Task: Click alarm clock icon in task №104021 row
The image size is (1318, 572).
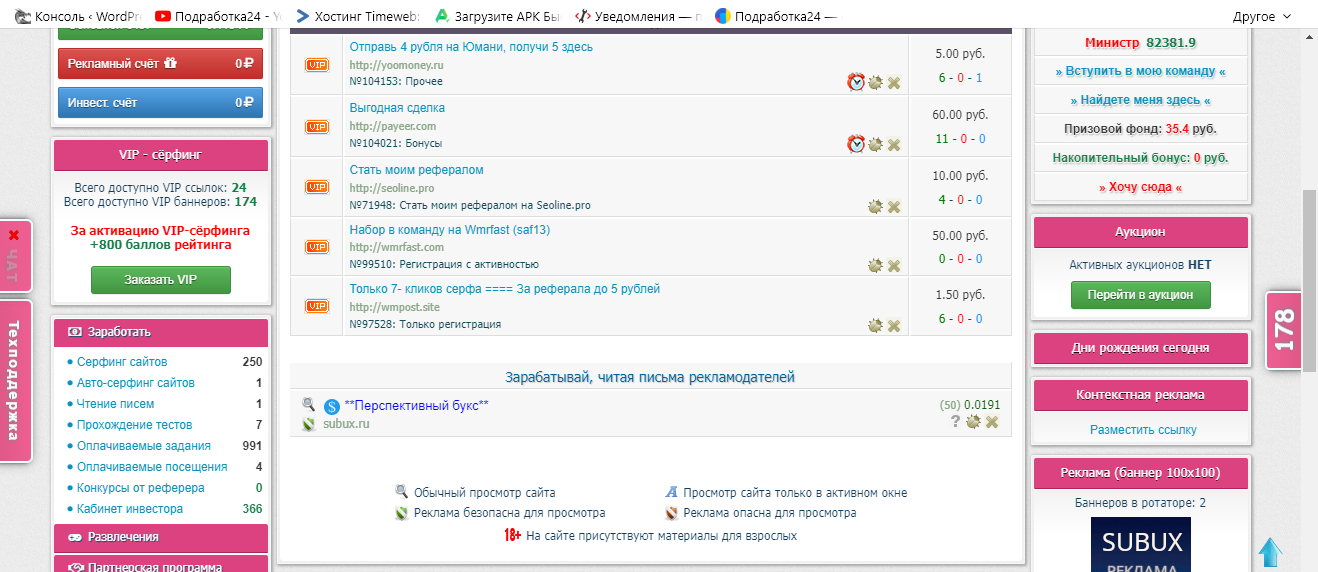Action: pos(856,144)
